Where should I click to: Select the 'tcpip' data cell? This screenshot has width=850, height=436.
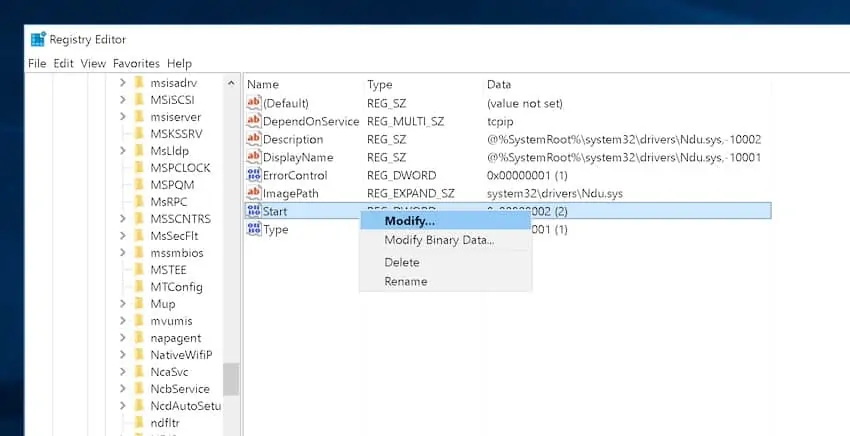500,121
